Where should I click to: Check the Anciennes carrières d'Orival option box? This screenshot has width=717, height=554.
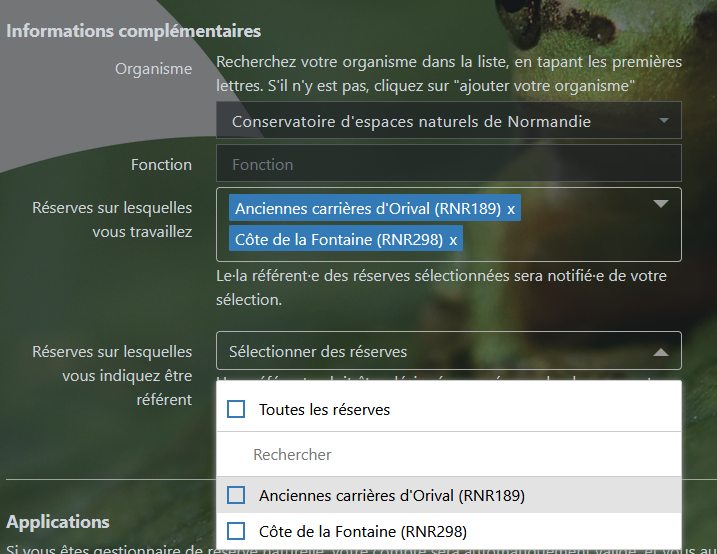click(x=236, y=495)
